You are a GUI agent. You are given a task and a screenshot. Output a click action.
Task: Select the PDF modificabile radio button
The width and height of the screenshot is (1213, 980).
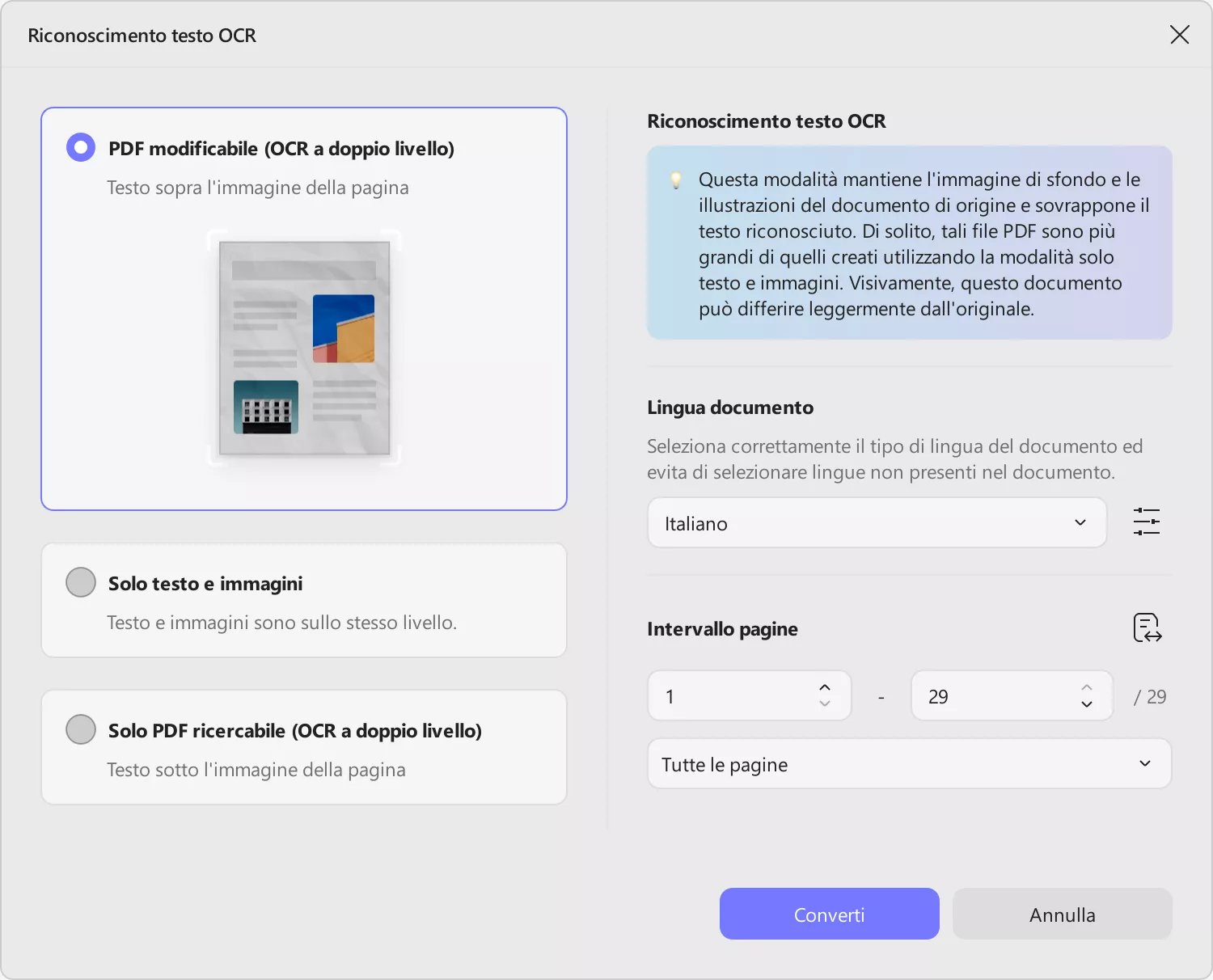tap(81, 147)
